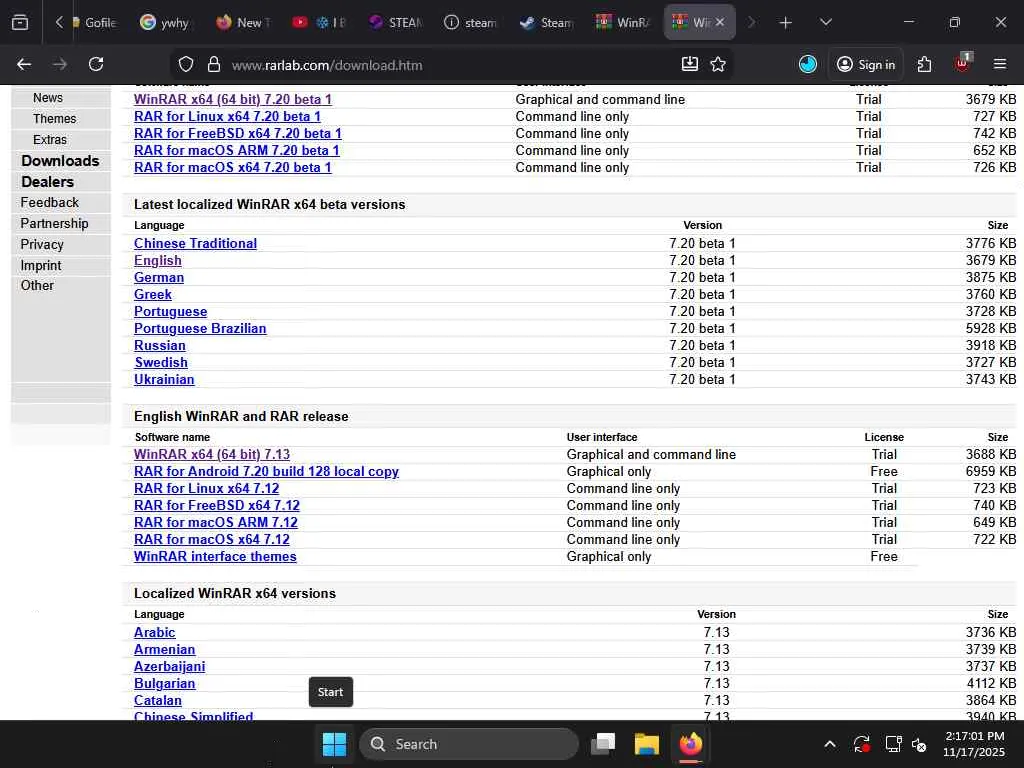
Task: Open News in the sidebar
Action: (48, 98)
